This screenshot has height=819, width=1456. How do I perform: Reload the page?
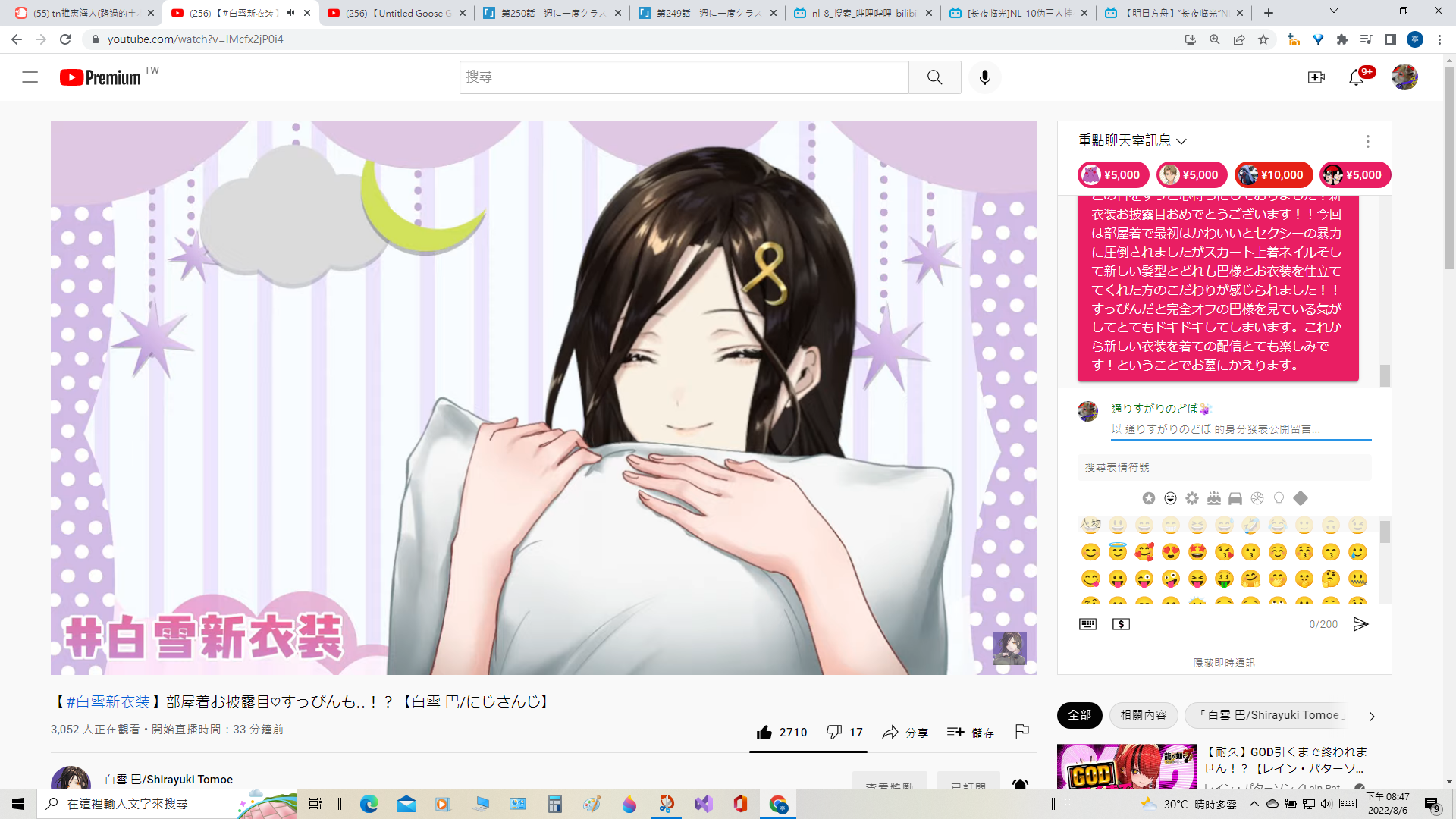pos(65,39)
